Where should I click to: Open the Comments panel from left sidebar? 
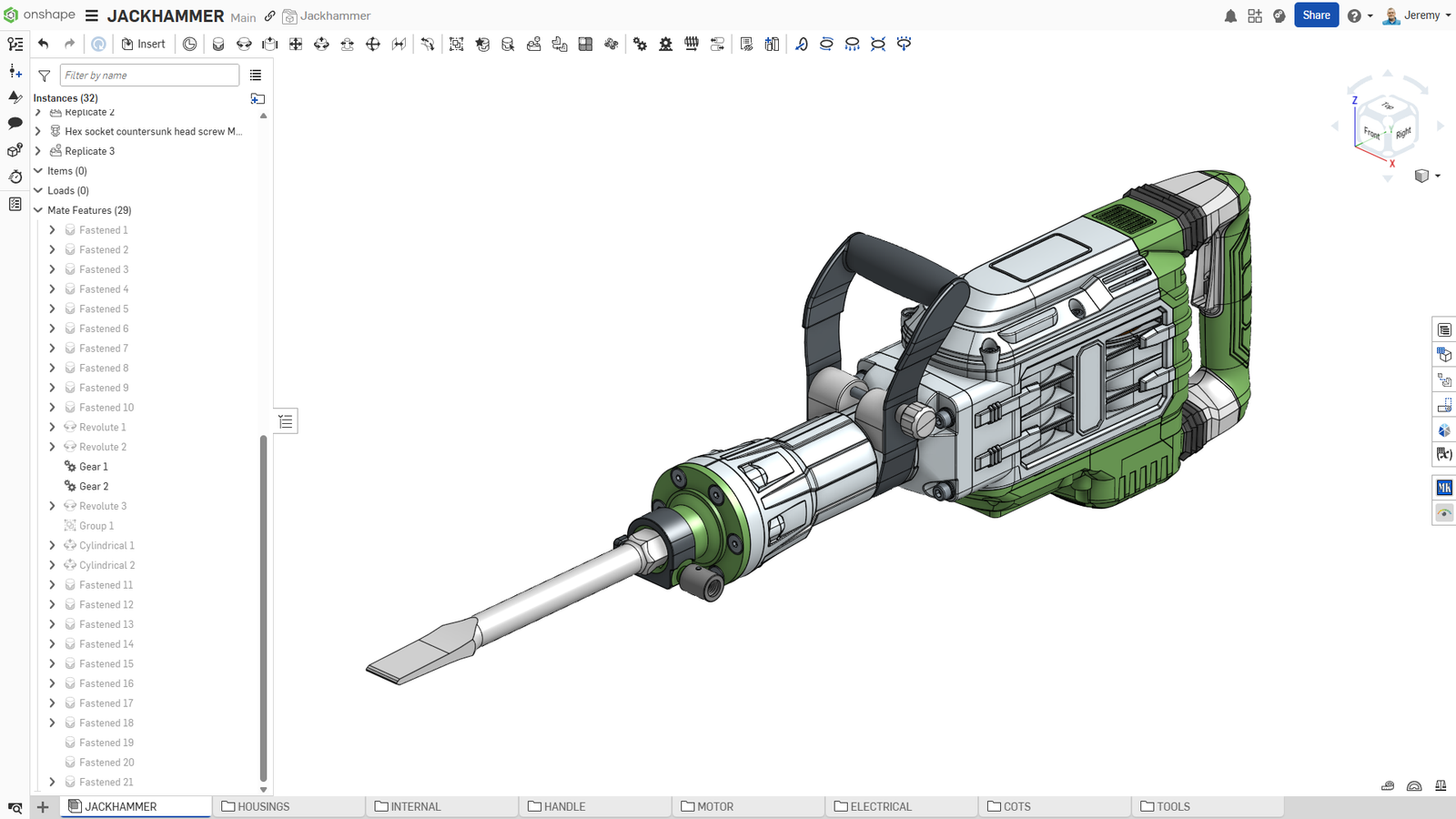(15, 123)
